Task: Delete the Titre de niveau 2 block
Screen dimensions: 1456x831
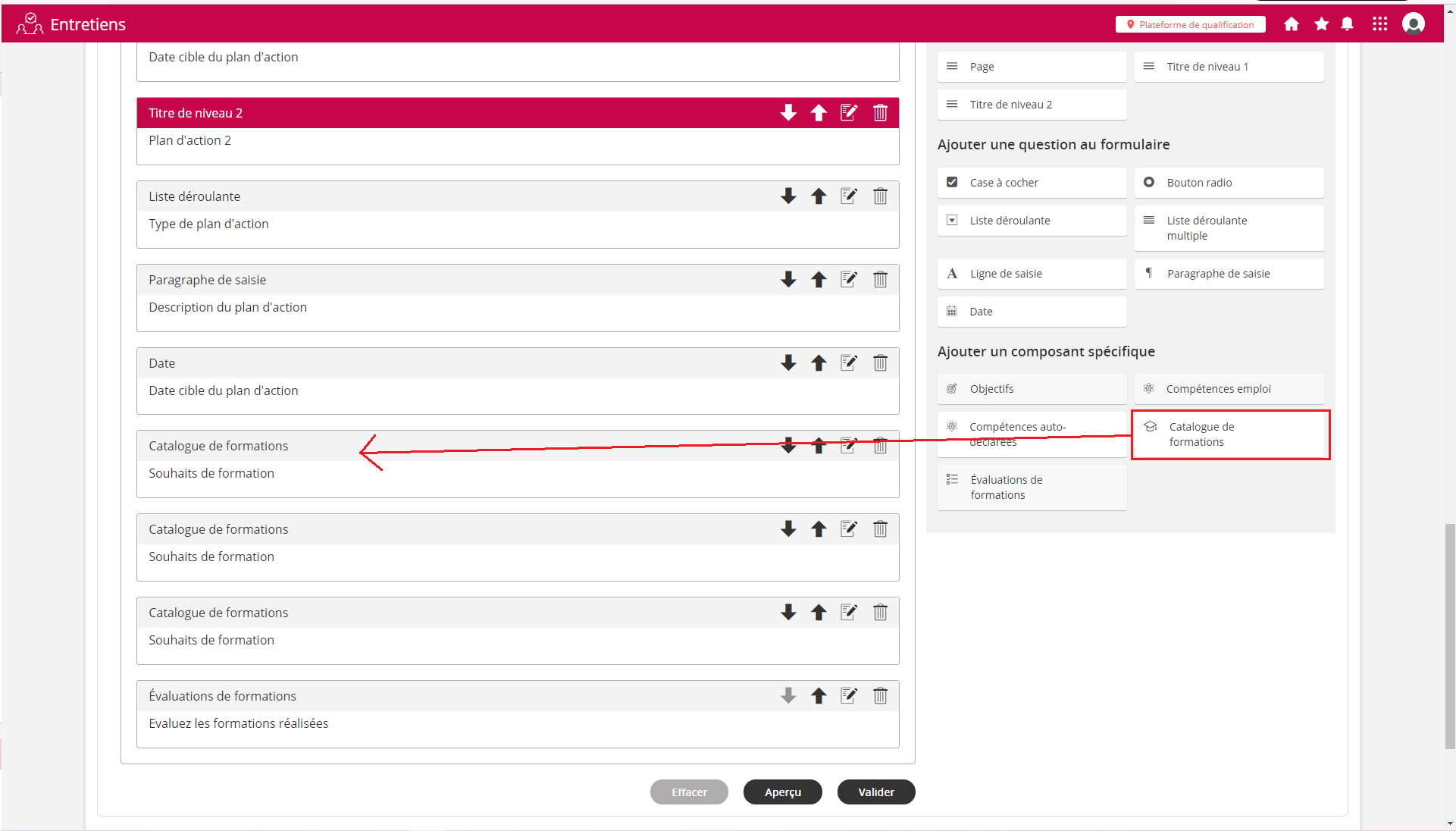Action: coord(880,113)
